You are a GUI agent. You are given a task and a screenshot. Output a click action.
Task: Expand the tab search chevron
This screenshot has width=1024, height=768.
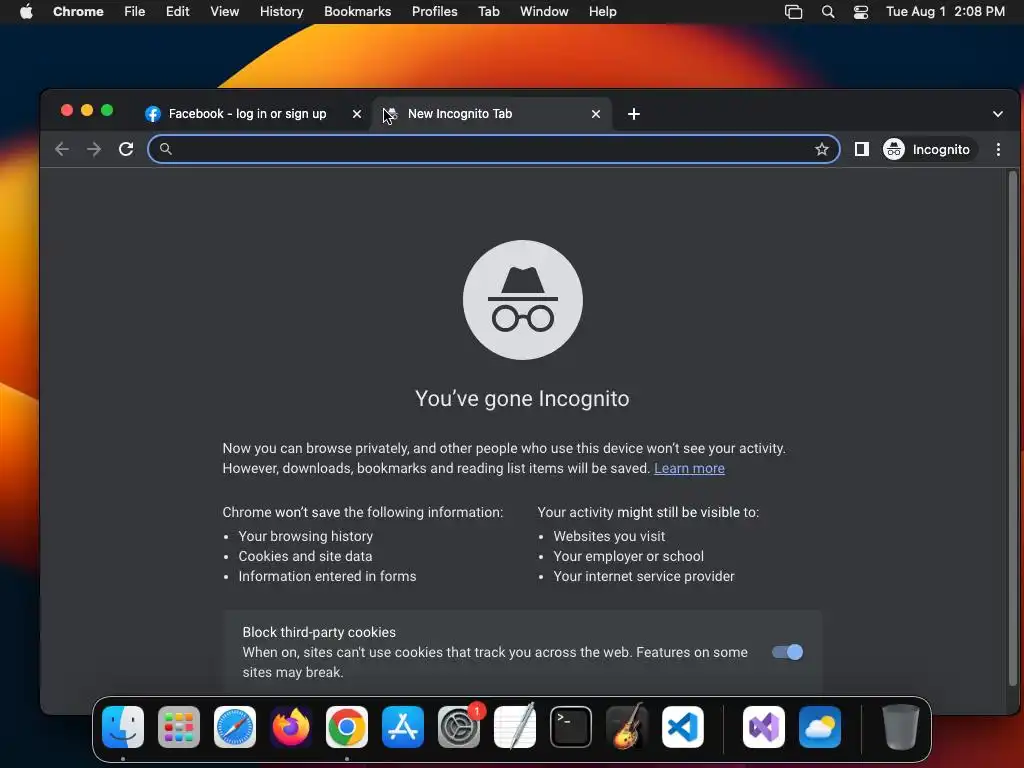coord(997,114)
